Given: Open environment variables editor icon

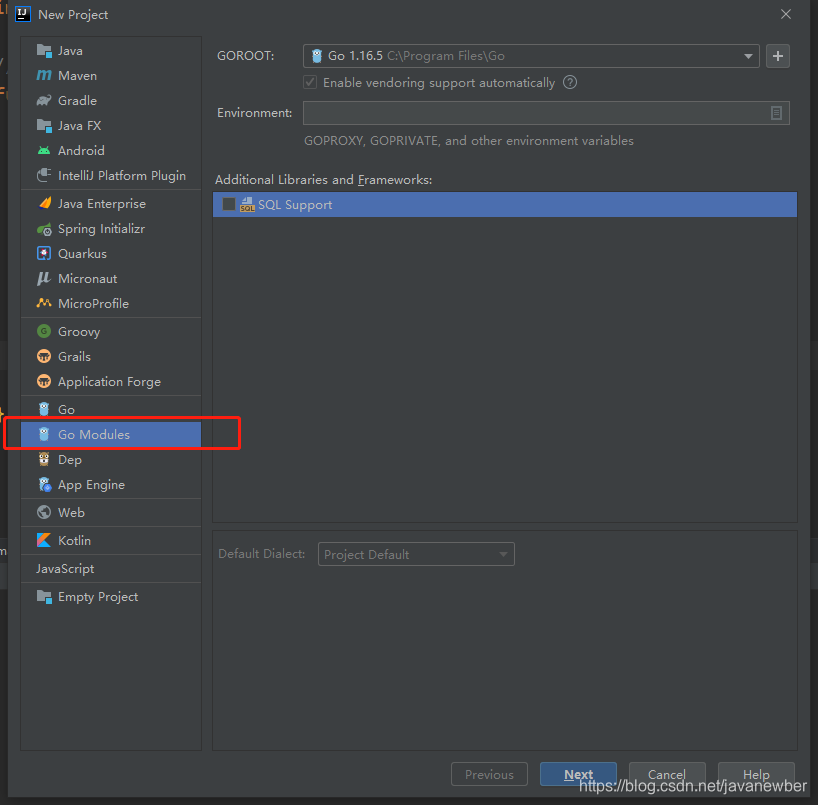Looking at the screenshot, I should [776, 113].
